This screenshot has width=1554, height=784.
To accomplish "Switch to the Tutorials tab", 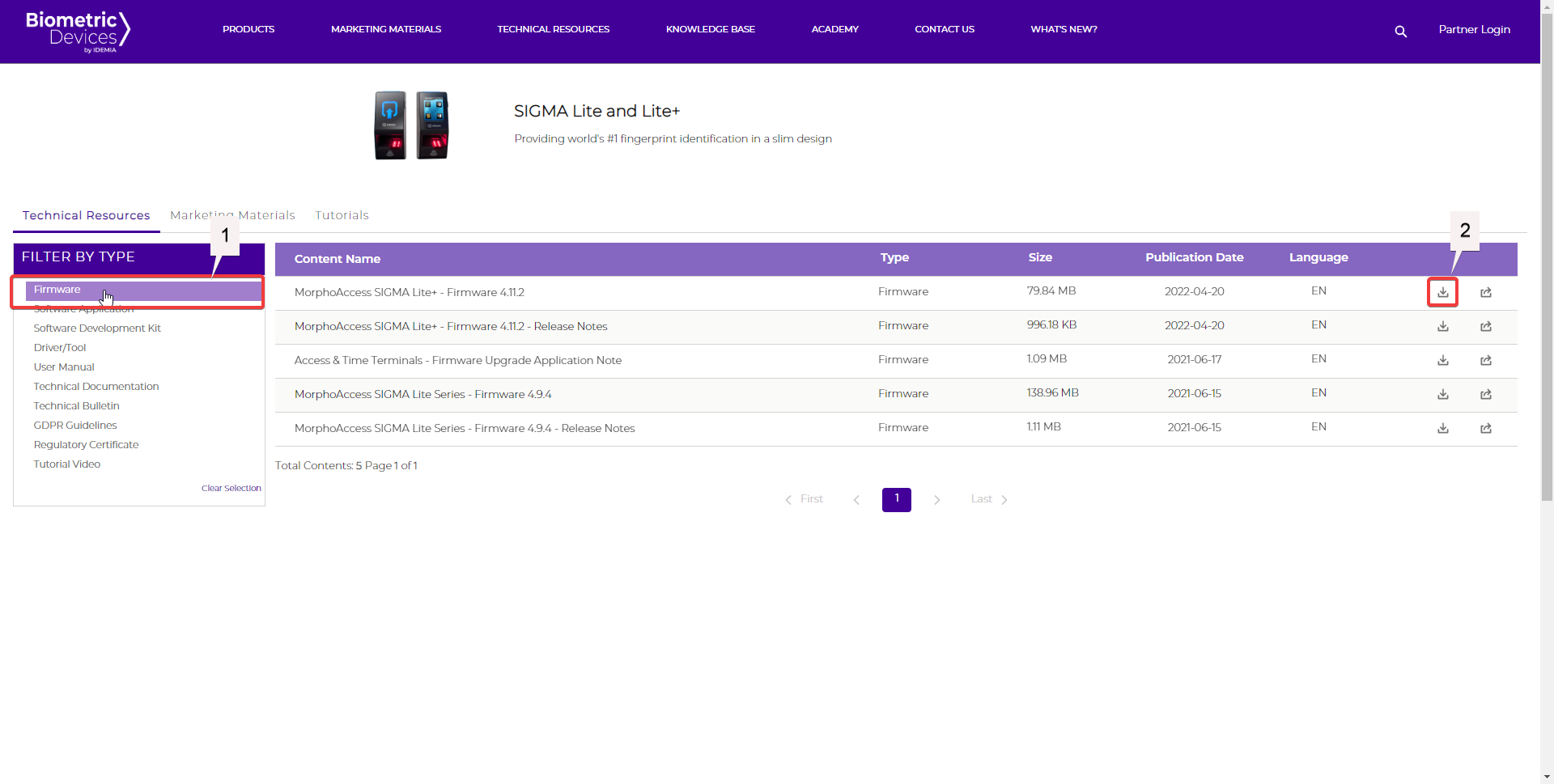I will [x=342, y=215].
